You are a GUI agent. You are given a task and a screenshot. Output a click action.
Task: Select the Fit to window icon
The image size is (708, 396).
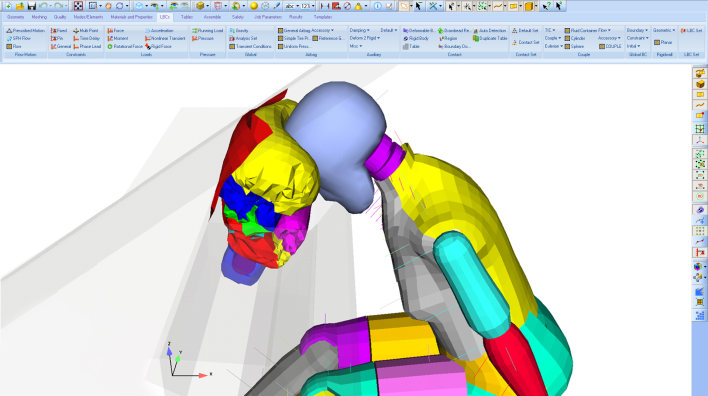[78, 6]
